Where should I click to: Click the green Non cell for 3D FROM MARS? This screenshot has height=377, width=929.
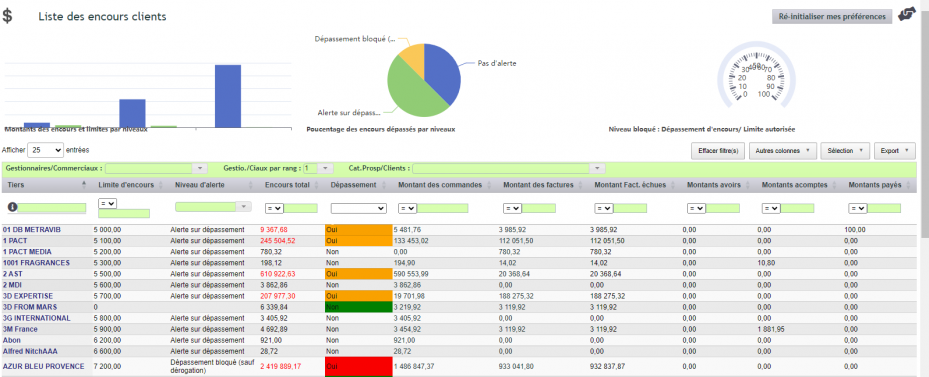point(358,307)
